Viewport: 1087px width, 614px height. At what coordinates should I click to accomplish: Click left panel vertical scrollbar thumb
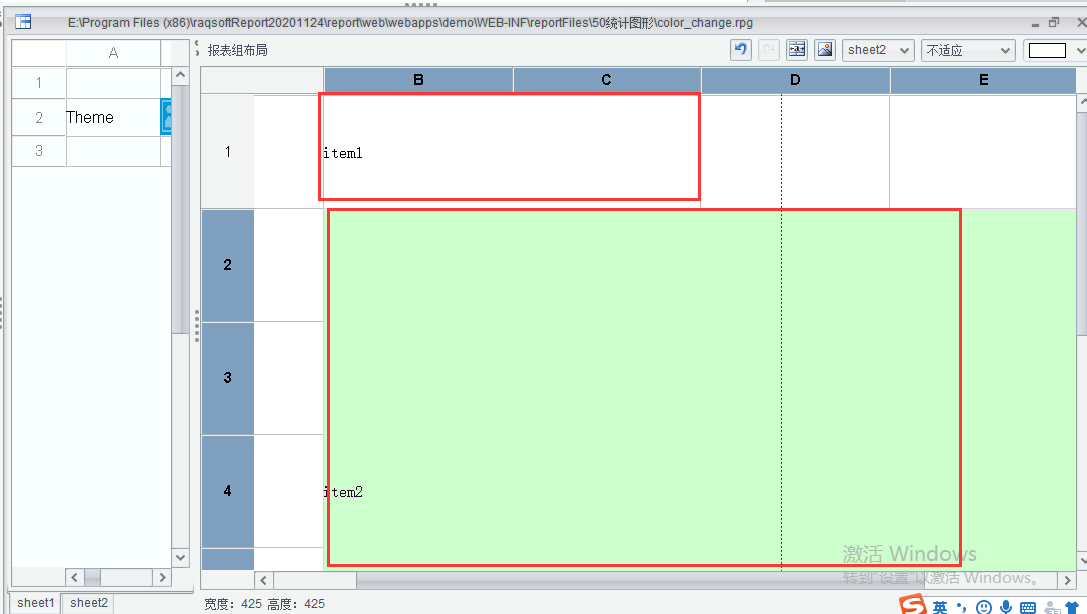click(180, 209)
